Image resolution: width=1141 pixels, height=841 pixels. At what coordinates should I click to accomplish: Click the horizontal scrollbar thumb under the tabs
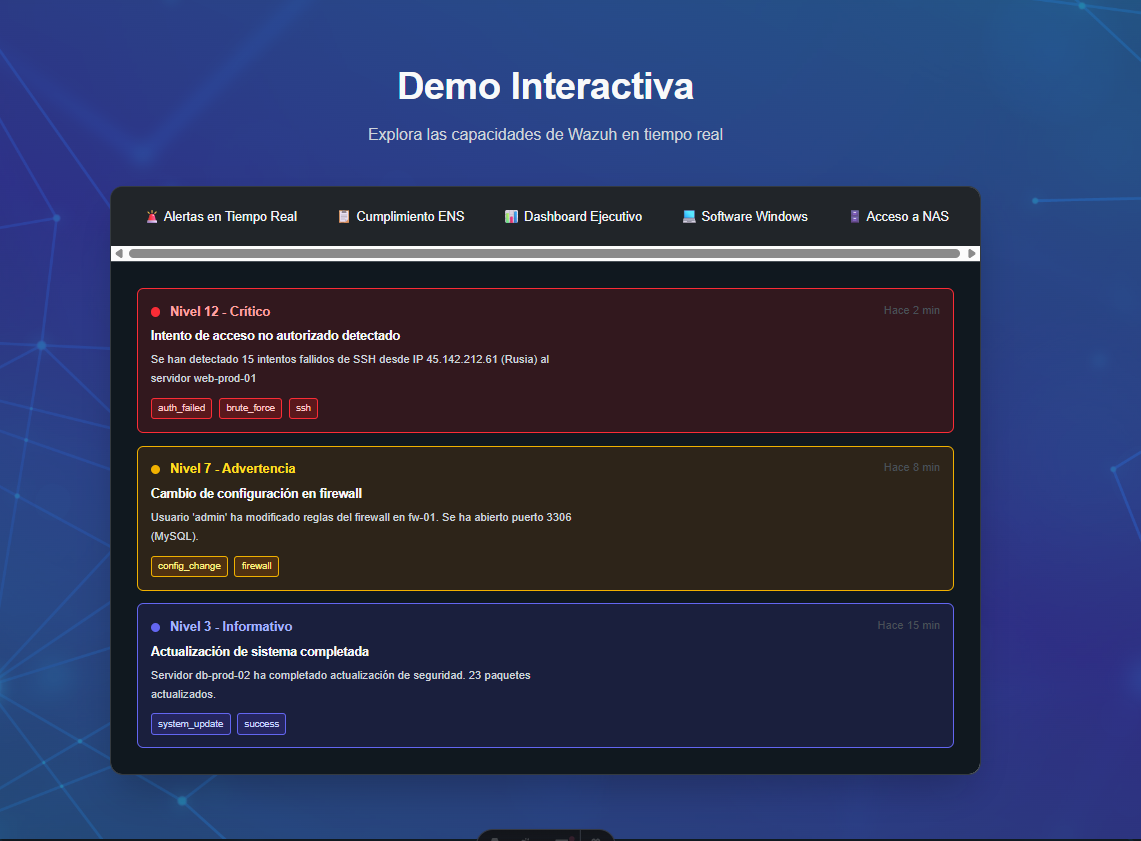(x=545, y=254)
